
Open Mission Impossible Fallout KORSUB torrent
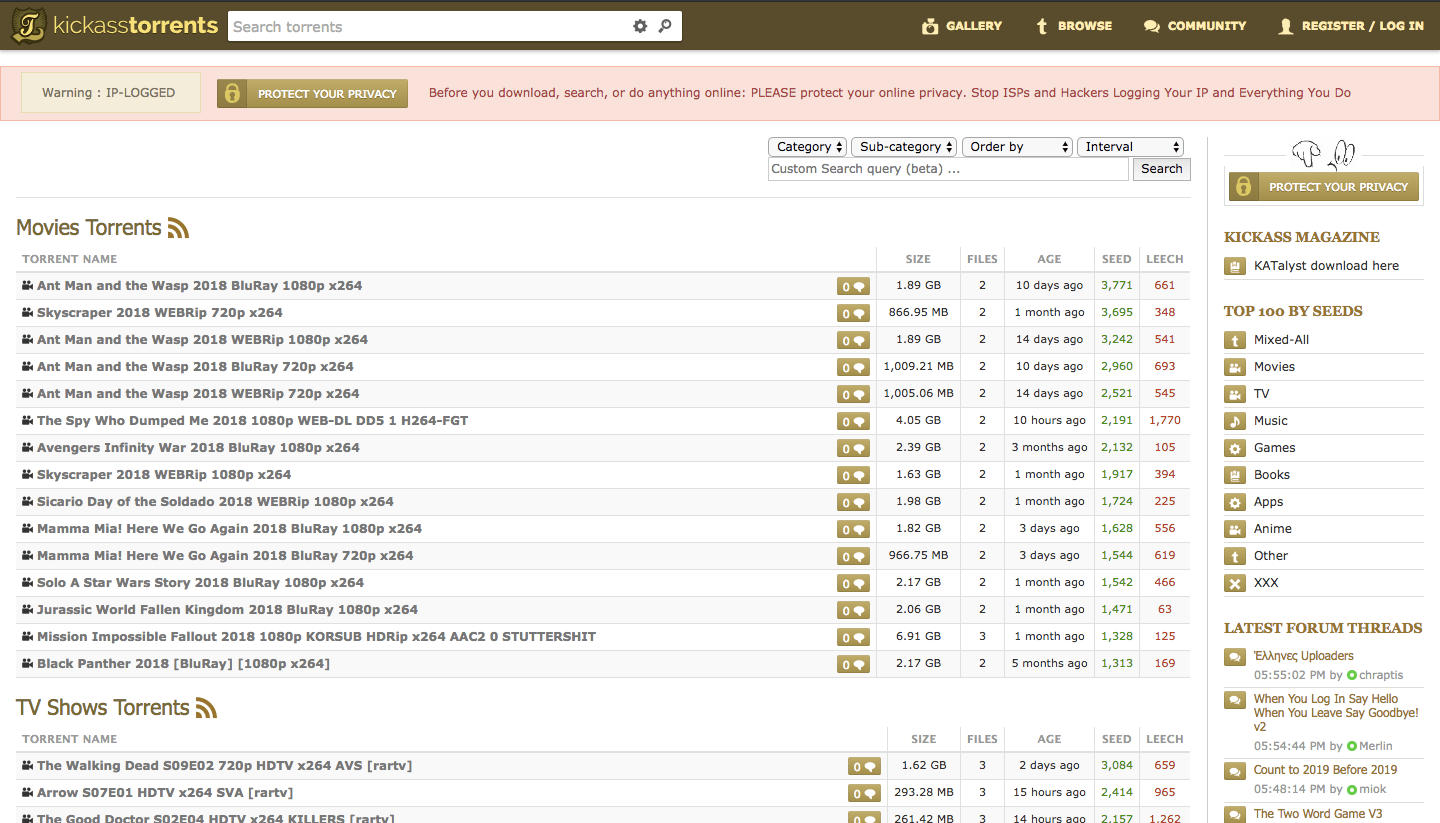tap(316, 637)
